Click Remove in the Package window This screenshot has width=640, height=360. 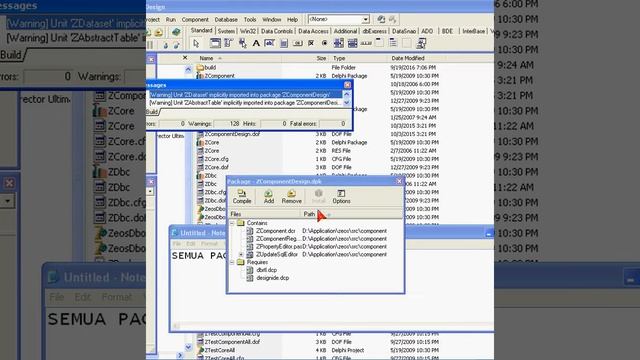pyautogui.click(x=291, y=196)
